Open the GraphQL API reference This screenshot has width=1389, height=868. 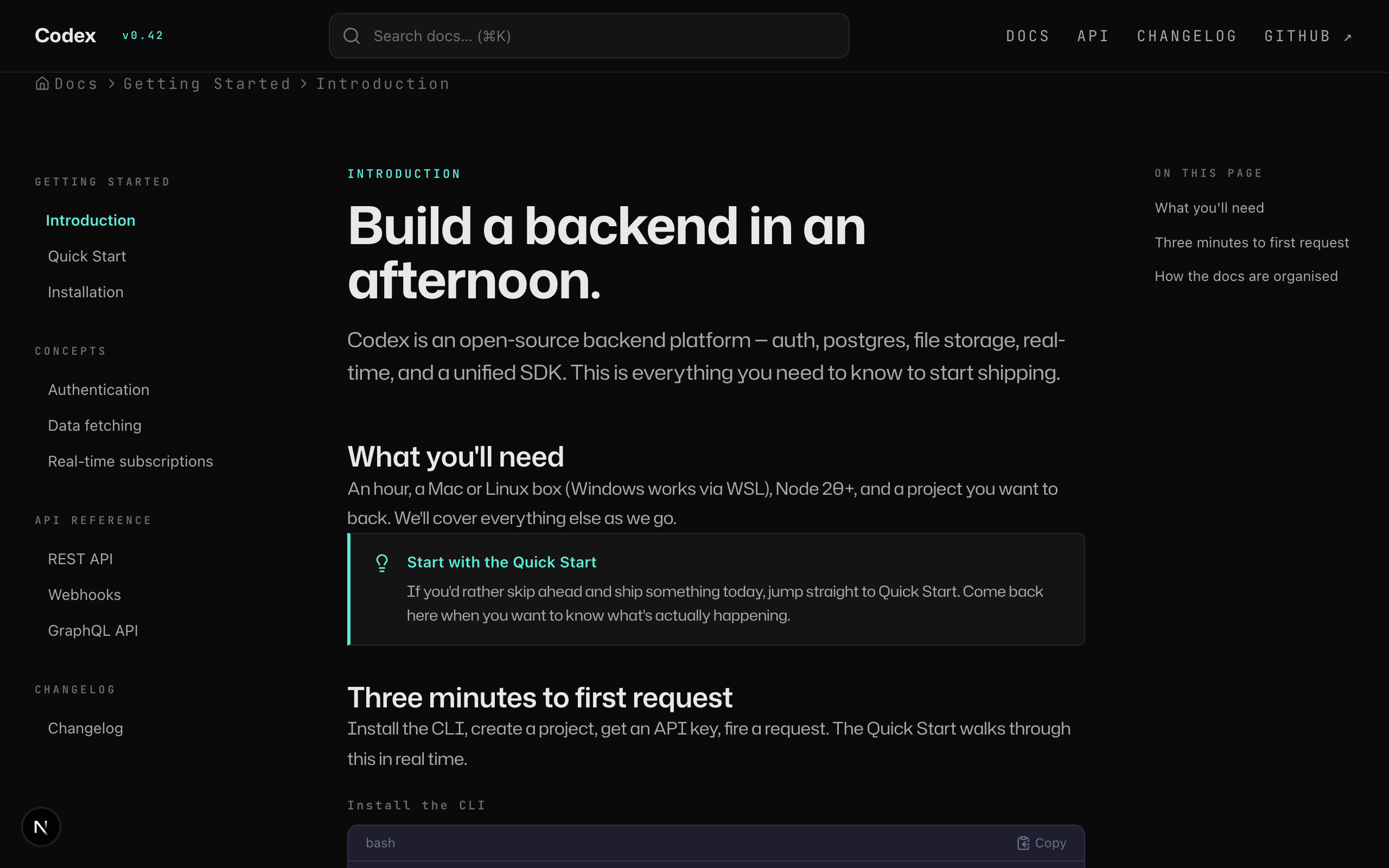93,630
